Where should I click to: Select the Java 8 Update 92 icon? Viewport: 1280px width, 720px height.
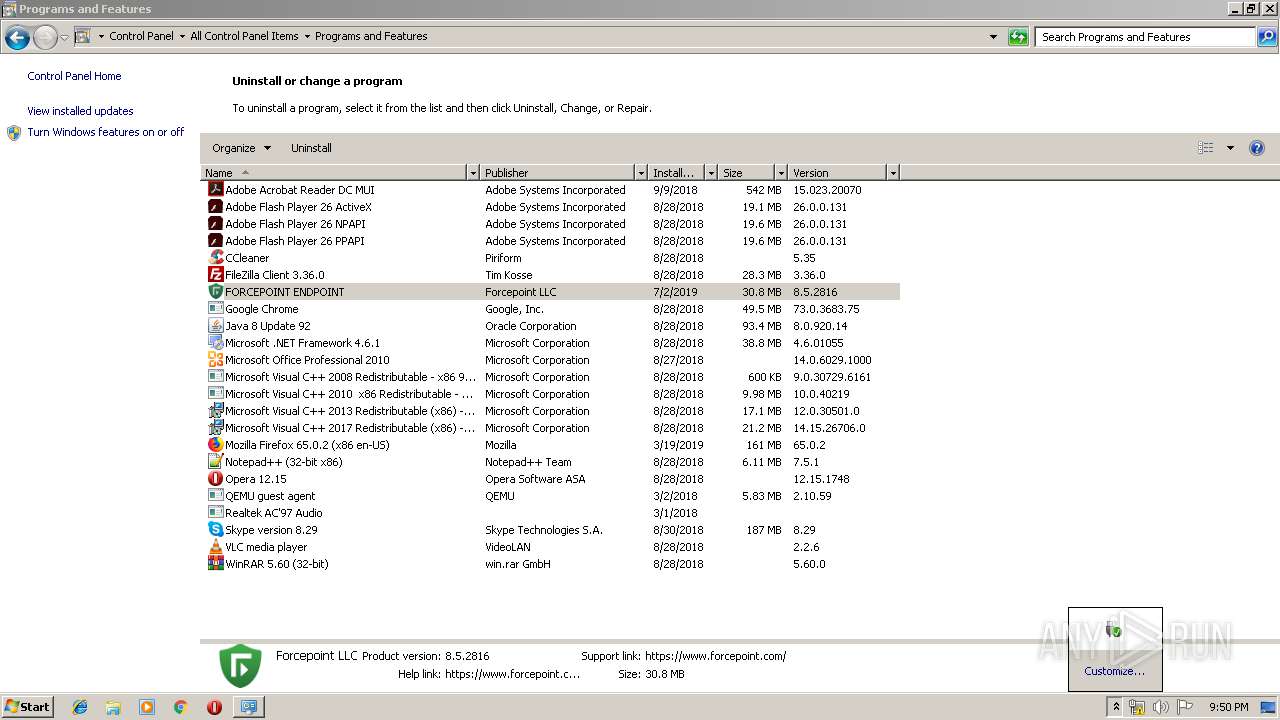(x=215, y=325)
